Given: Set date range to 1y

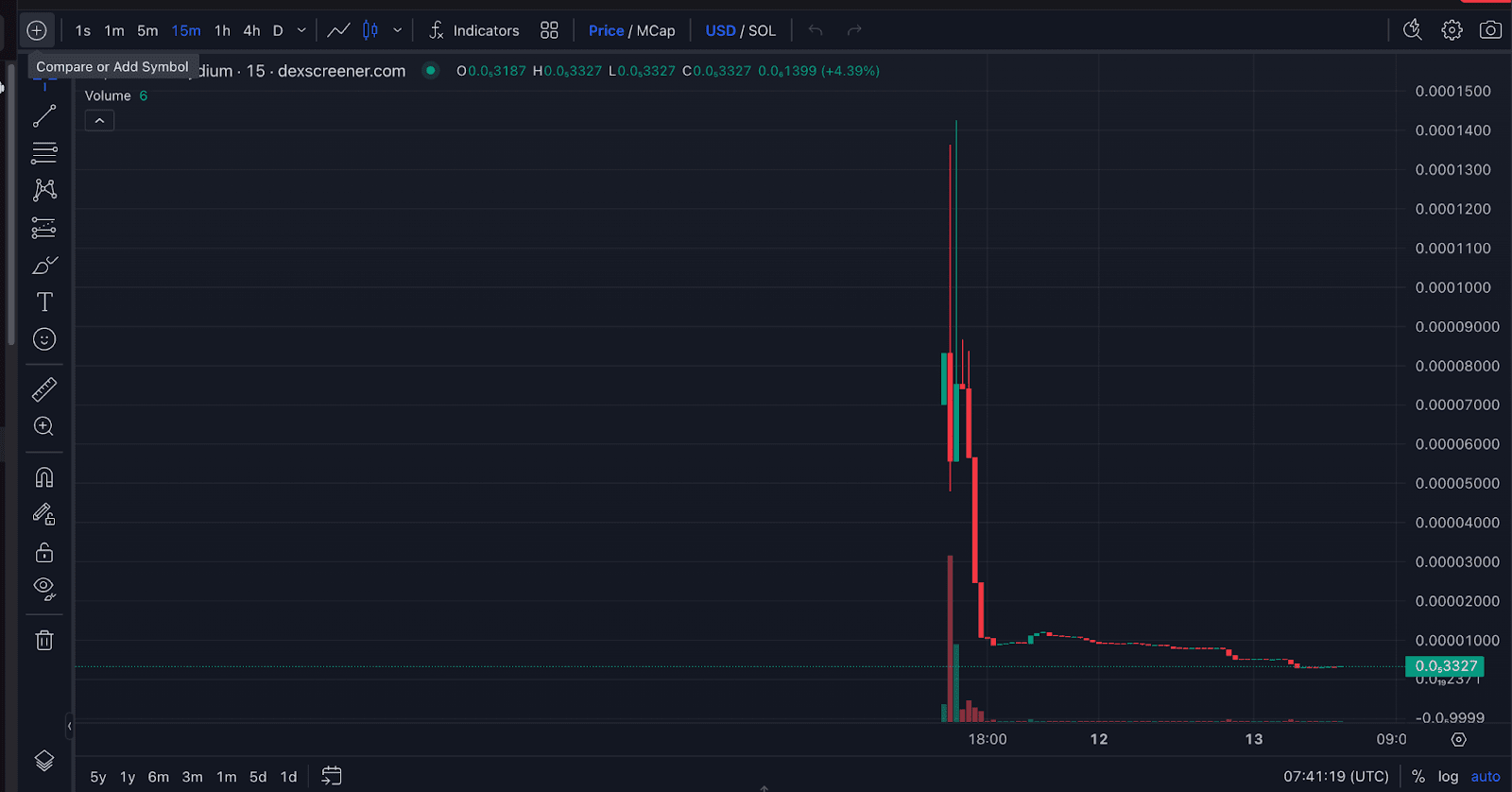Looking at the screenshot, I should tap(128, 777).
